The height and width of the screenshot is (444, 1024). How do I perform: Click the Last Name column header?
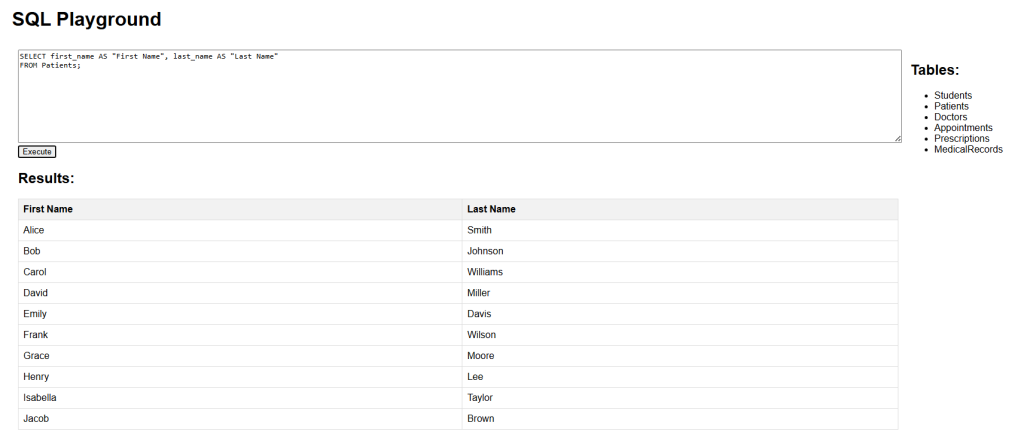point(680,210)
